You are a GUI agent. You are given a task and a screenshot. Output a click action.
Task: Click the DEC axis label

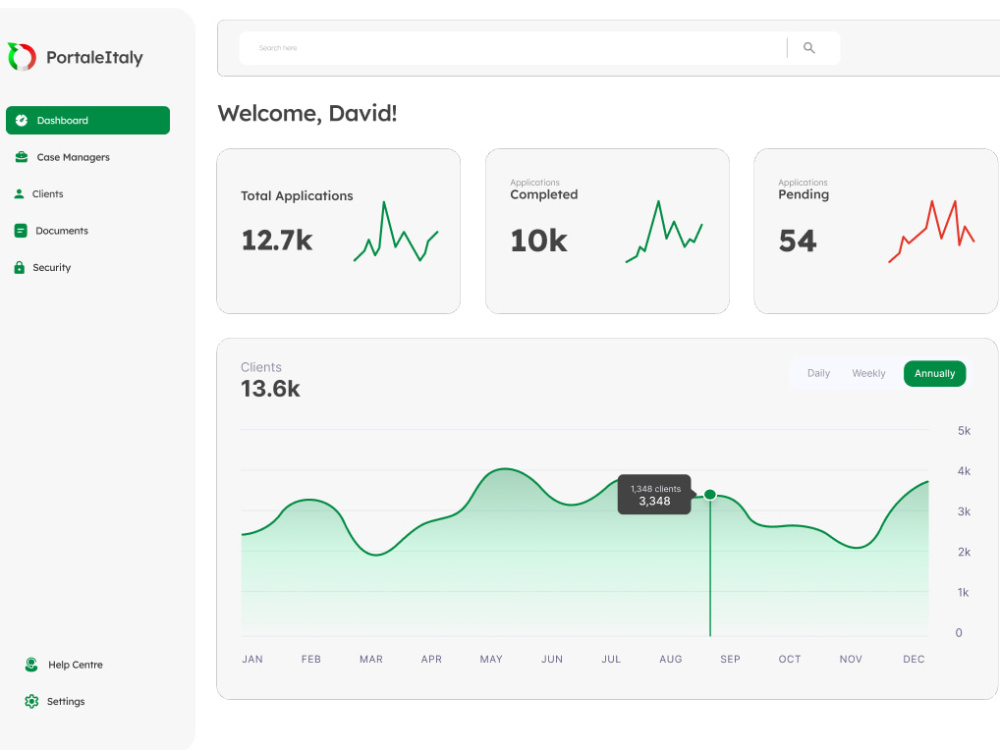click(914, 659)
